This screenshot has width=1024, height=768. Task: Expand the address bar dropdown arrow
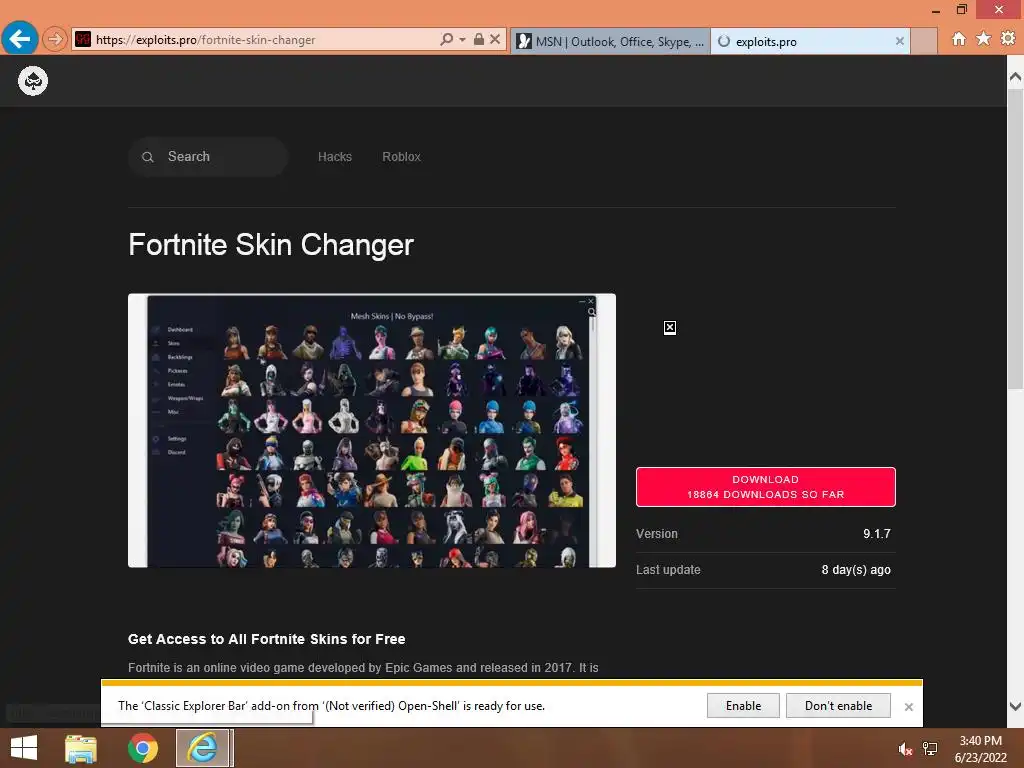[462, 40]
